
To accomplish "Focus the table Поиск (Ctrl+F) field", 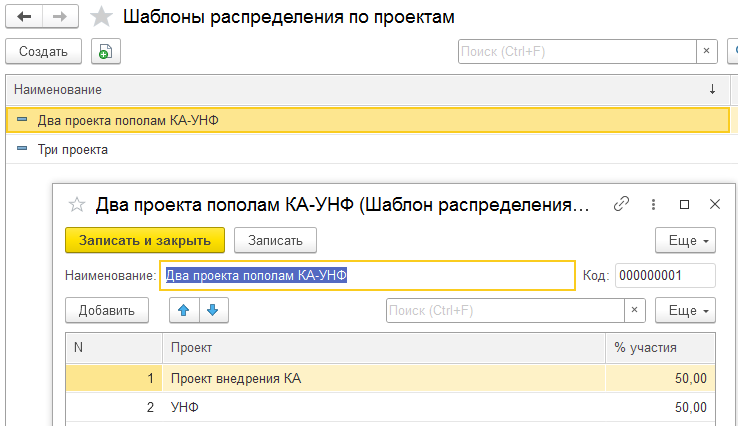I will (x=505, y=310).
